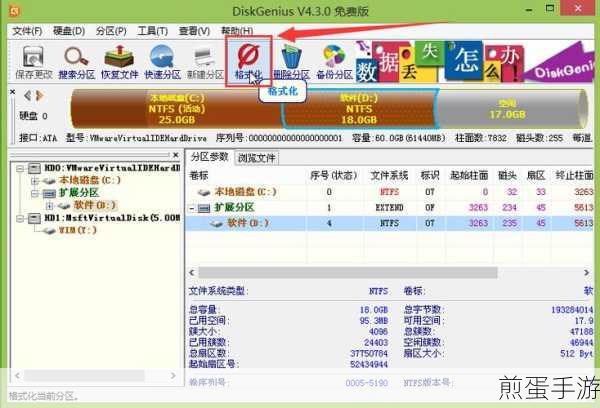
Task: Open the 搜索分区 search partition tool
Action: [x=77, y=62]
